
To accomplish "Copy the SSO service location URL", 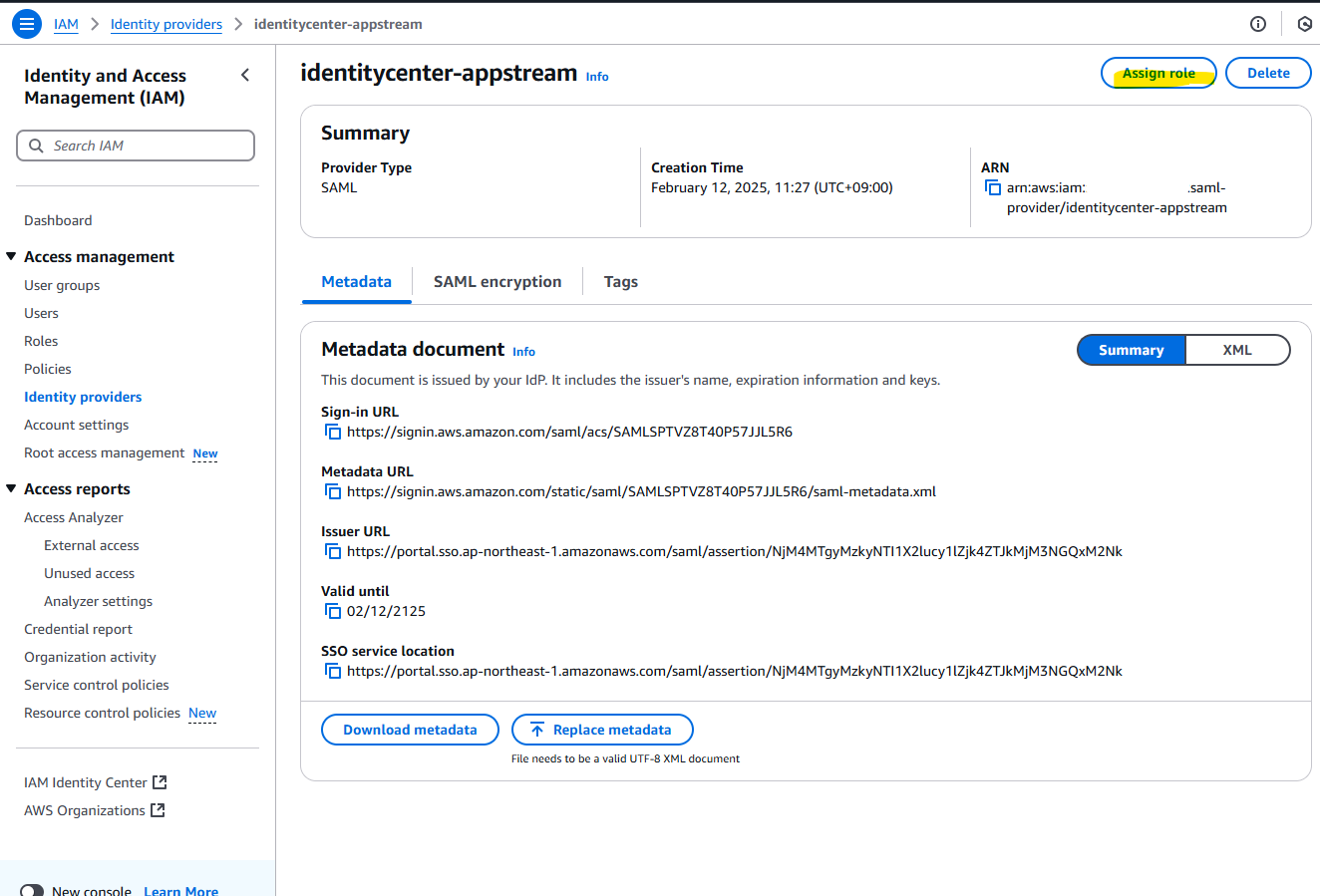I will tap(333, 671).
